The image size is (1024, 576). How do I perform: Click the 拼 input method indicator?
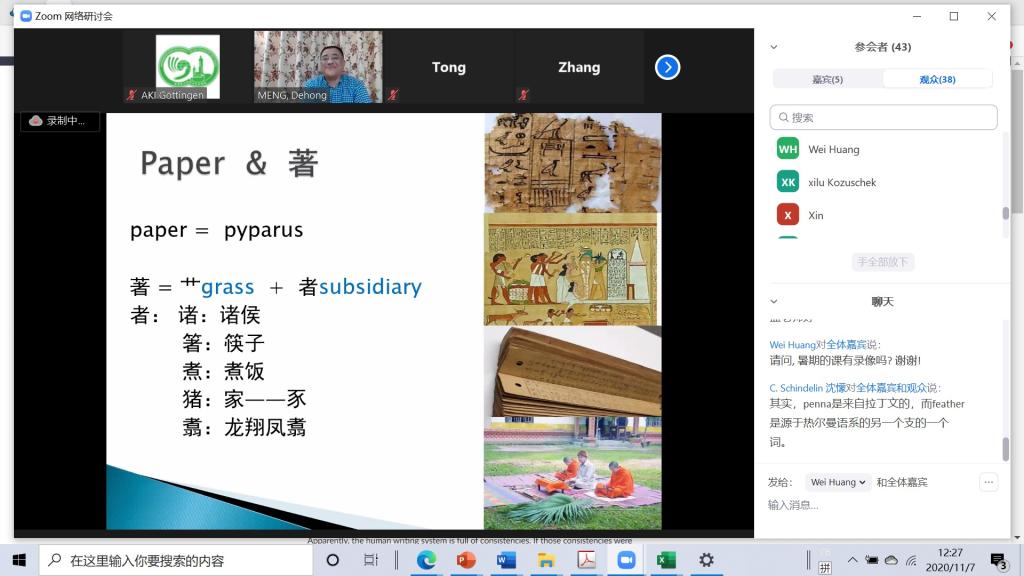[x=825, y=568]
